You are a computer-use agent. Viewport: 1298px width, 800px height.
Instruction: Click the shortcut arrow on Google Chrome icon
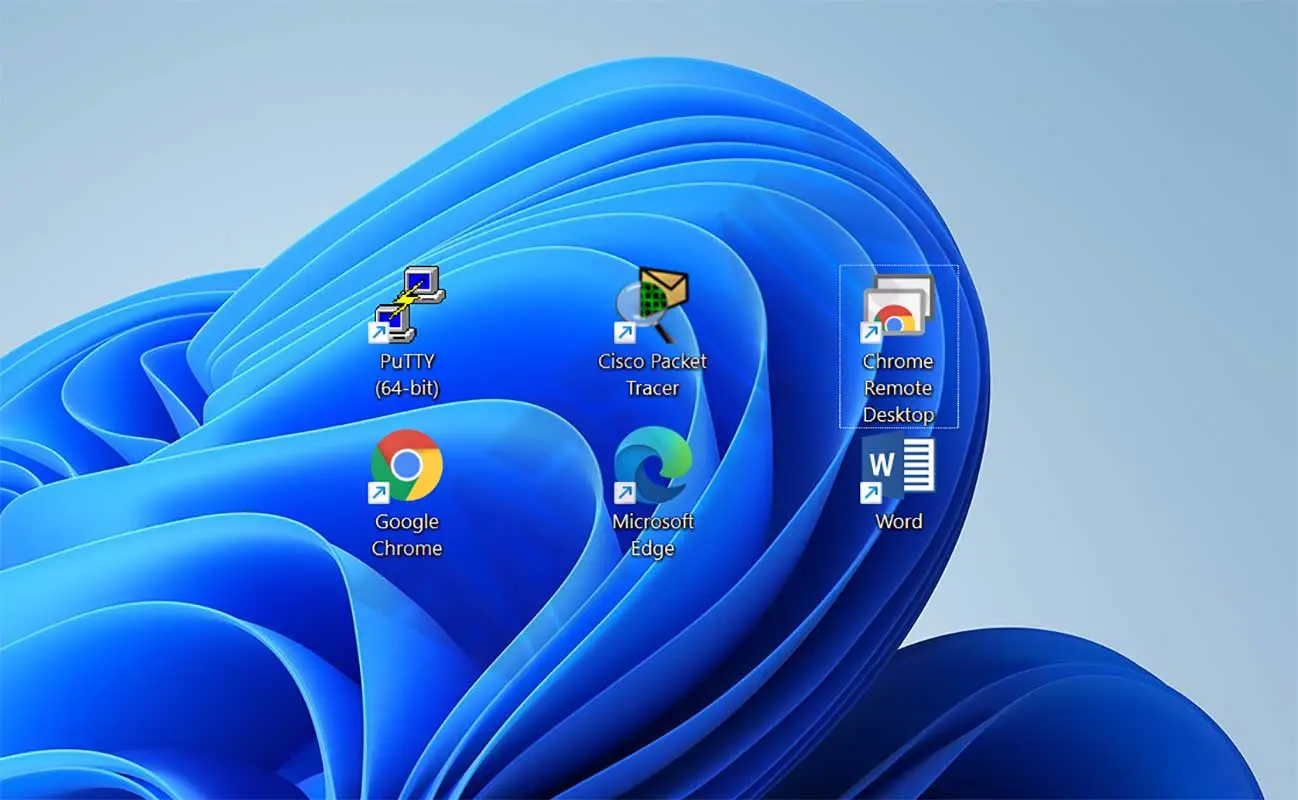(x=379, y=492)
